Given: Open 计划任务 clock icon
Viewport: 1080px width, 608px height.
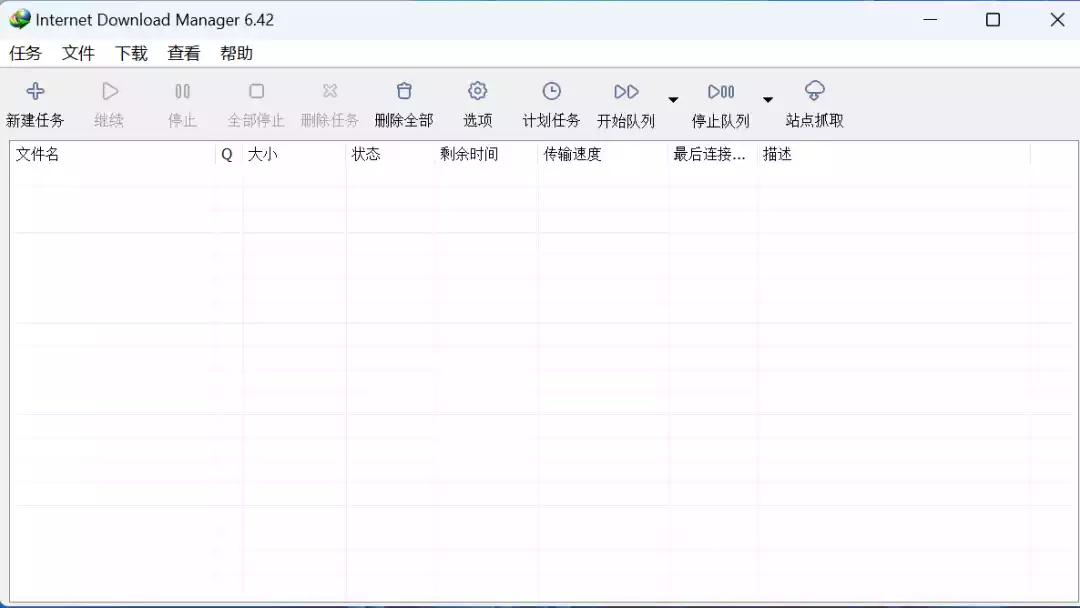Looking at the screenshot, I should point(552,92).
